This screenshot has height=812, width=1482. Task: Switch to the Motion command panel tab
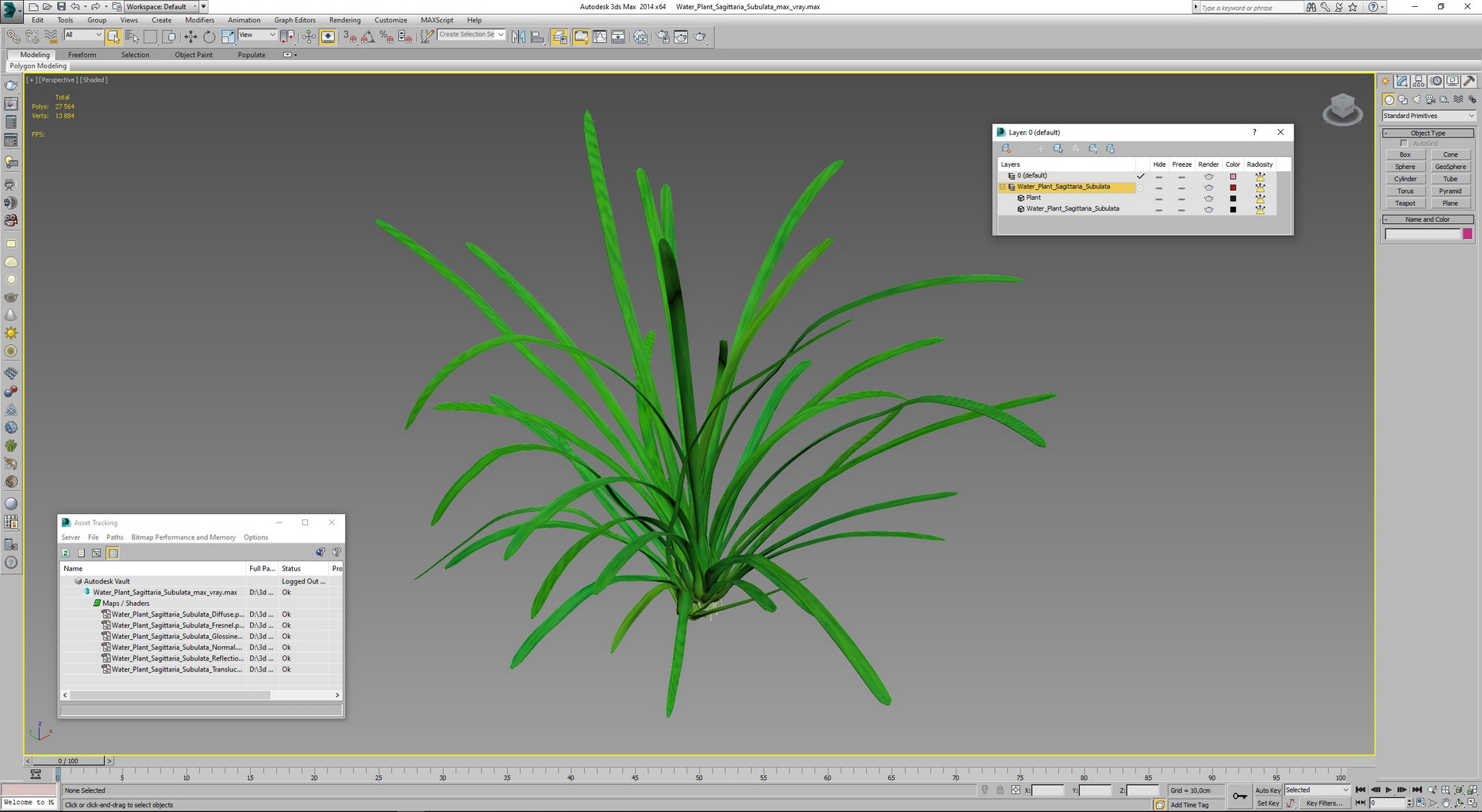point(1436,81)
